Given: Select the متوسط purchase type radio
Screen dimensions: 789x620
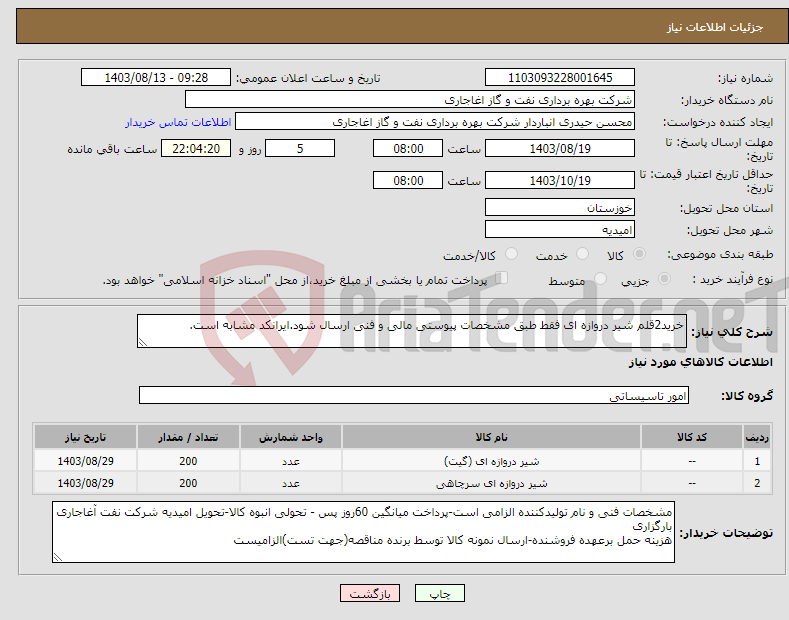Looking at the screenshot, I should click(x=600, y=278).
